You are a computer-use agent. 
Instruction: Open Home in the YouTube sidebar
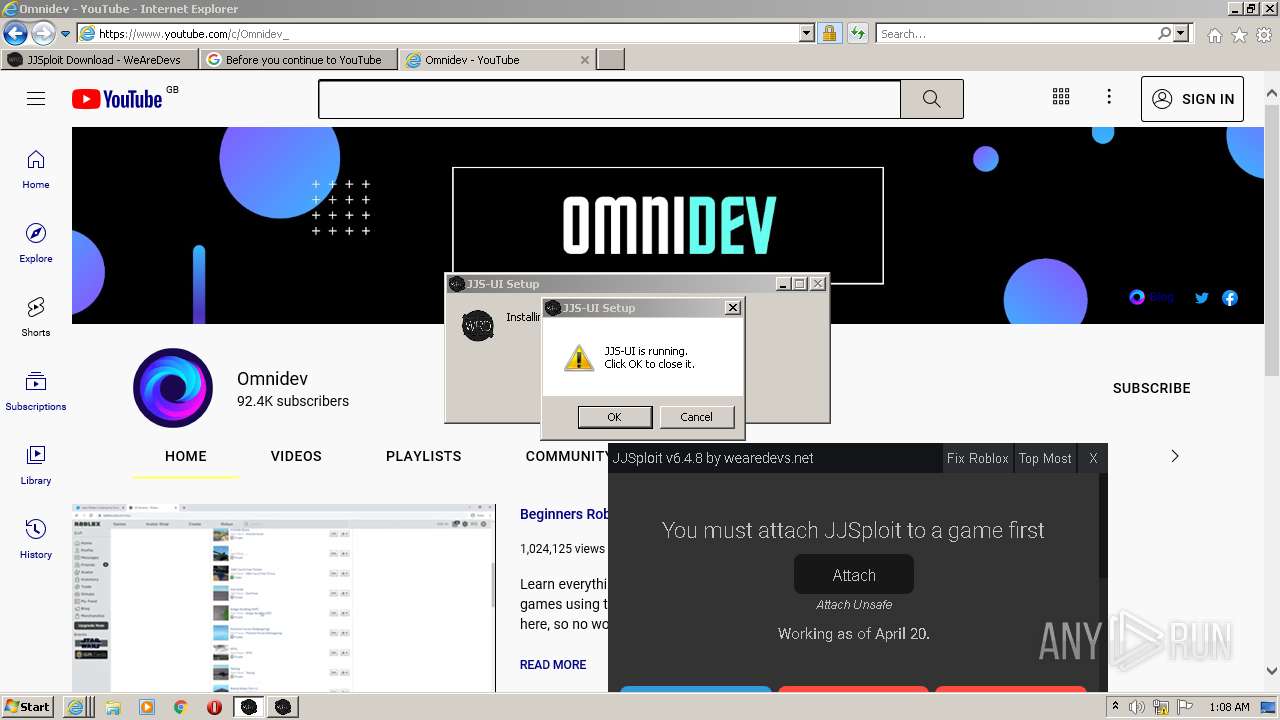pyautogui.click(x=36, y=169)
